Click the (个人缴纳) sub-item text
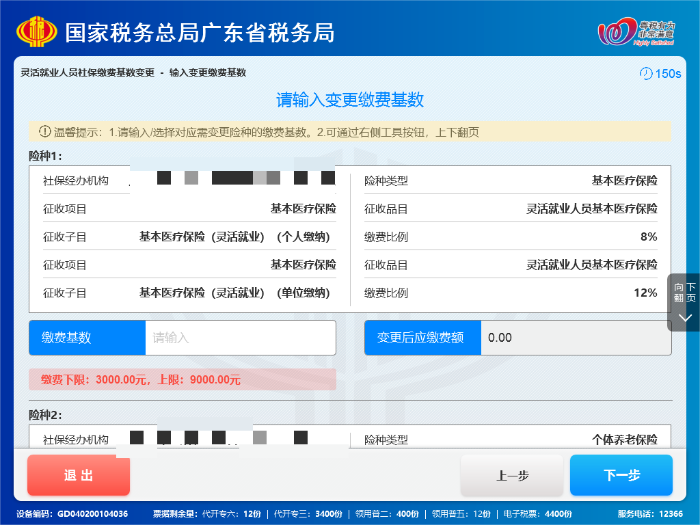700x525 pixels. pyautogui.click(x=303, y=237)
